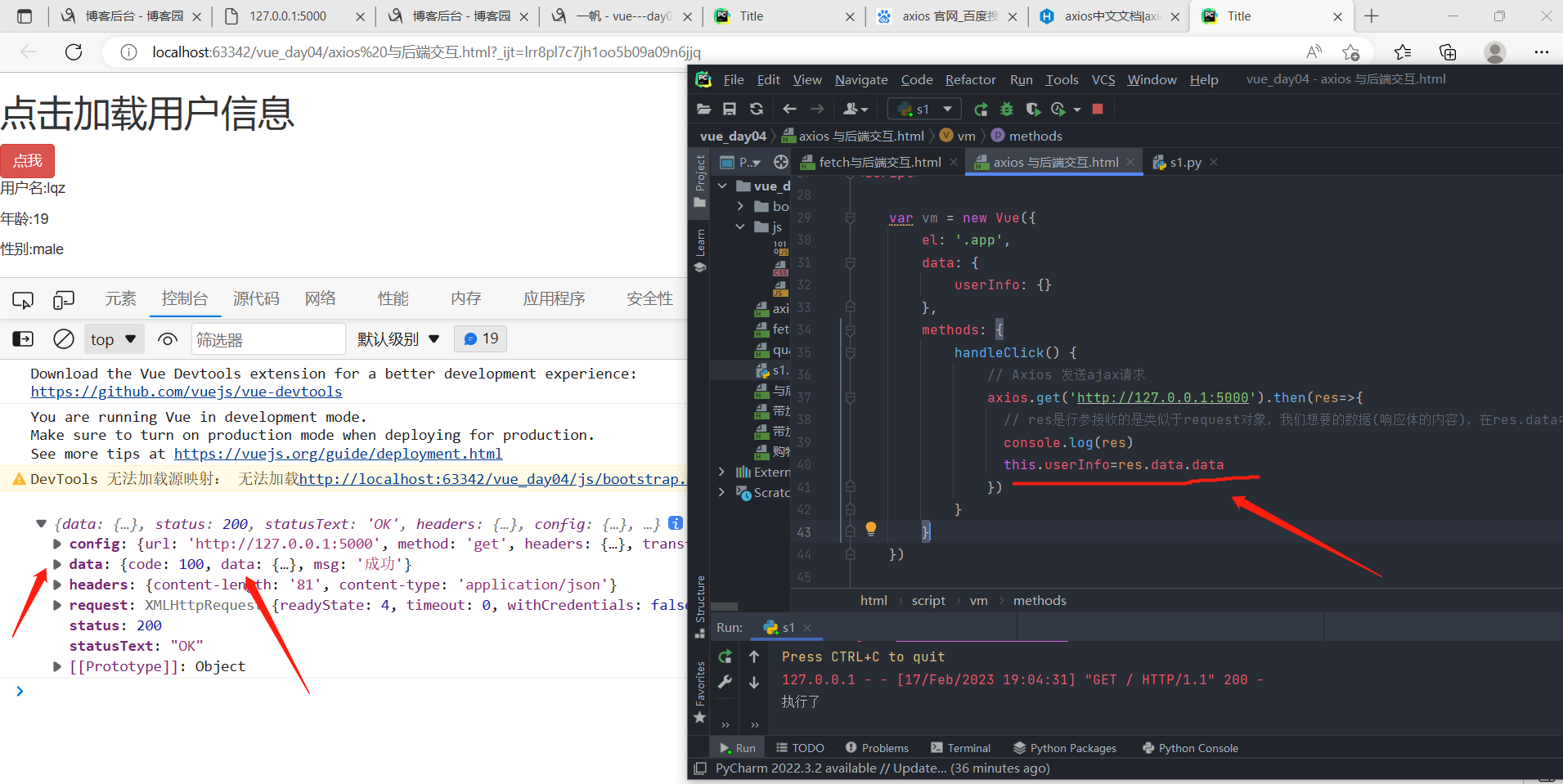Expand the config object in console output
Viewport: 1563px width, 784px height.
click(x=57, y=544)
